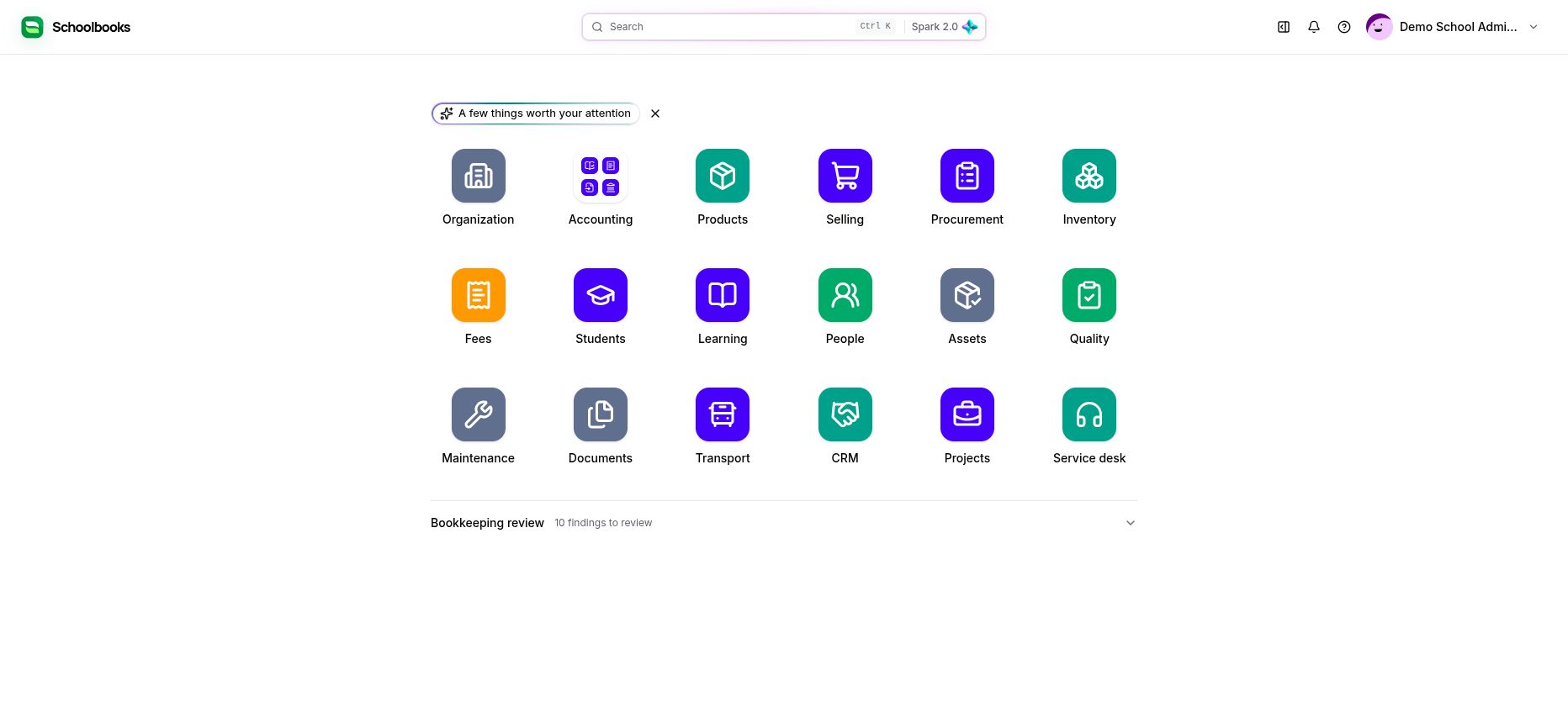Open 'A few things worth your attention'

pos(536,113)
